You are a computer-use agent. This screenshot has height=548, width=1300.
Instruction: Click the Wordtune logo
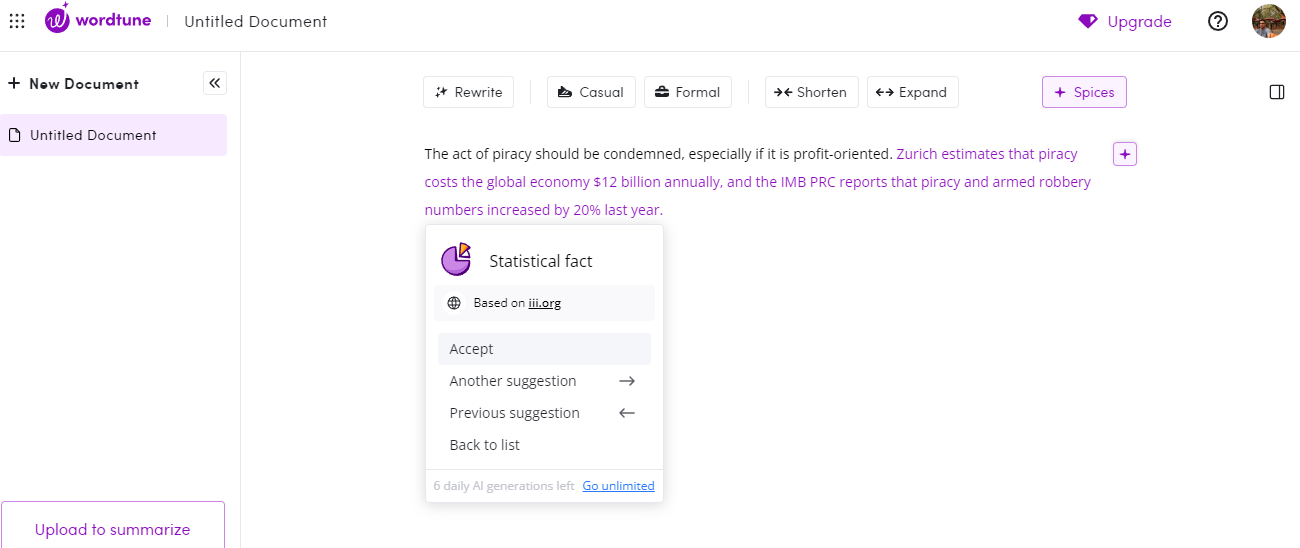click(98, 21)
